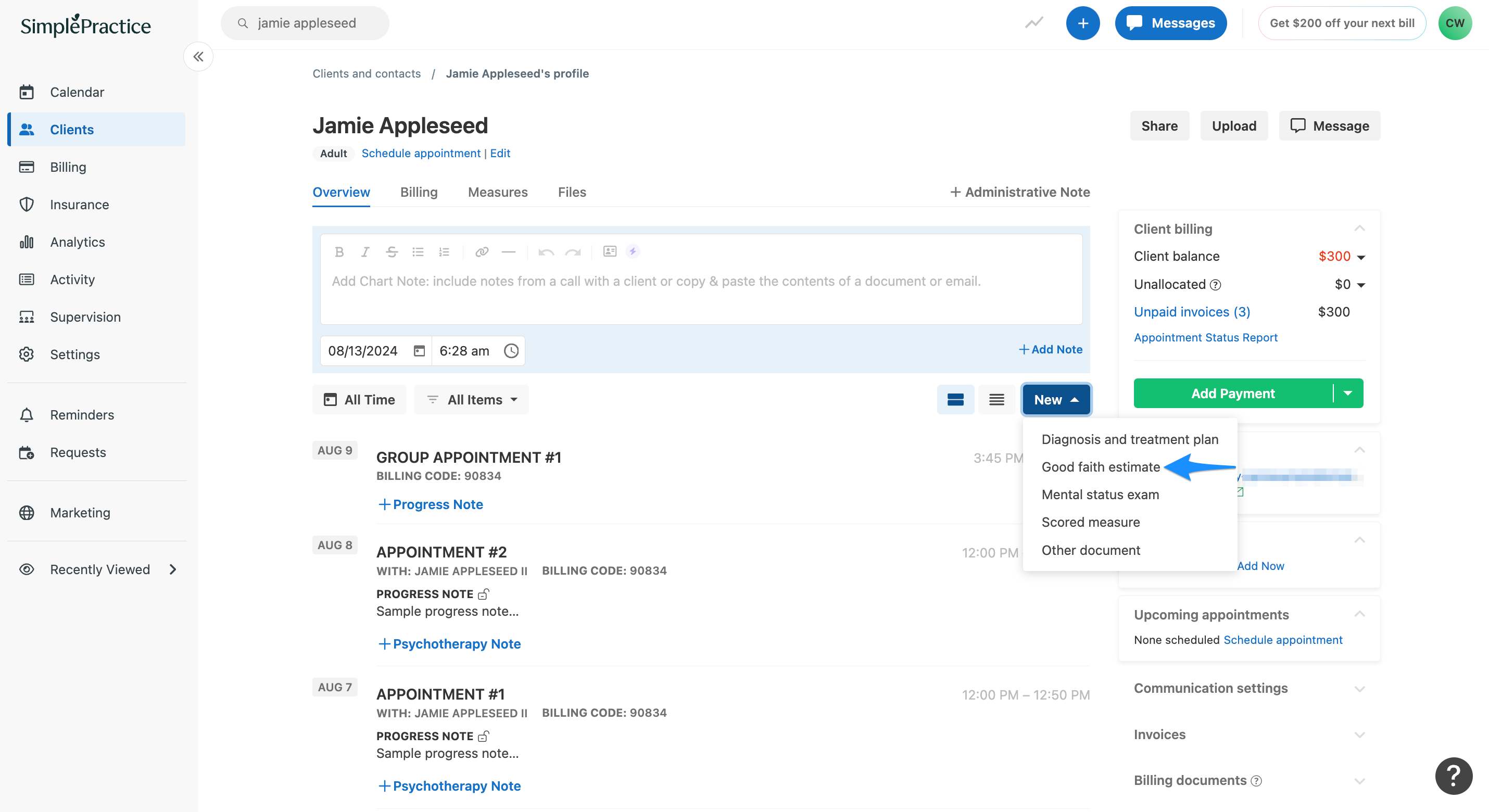Insert a link in chart note
Image resolution: width=1489 pixels, height=812 pixels.
point(482,251)
